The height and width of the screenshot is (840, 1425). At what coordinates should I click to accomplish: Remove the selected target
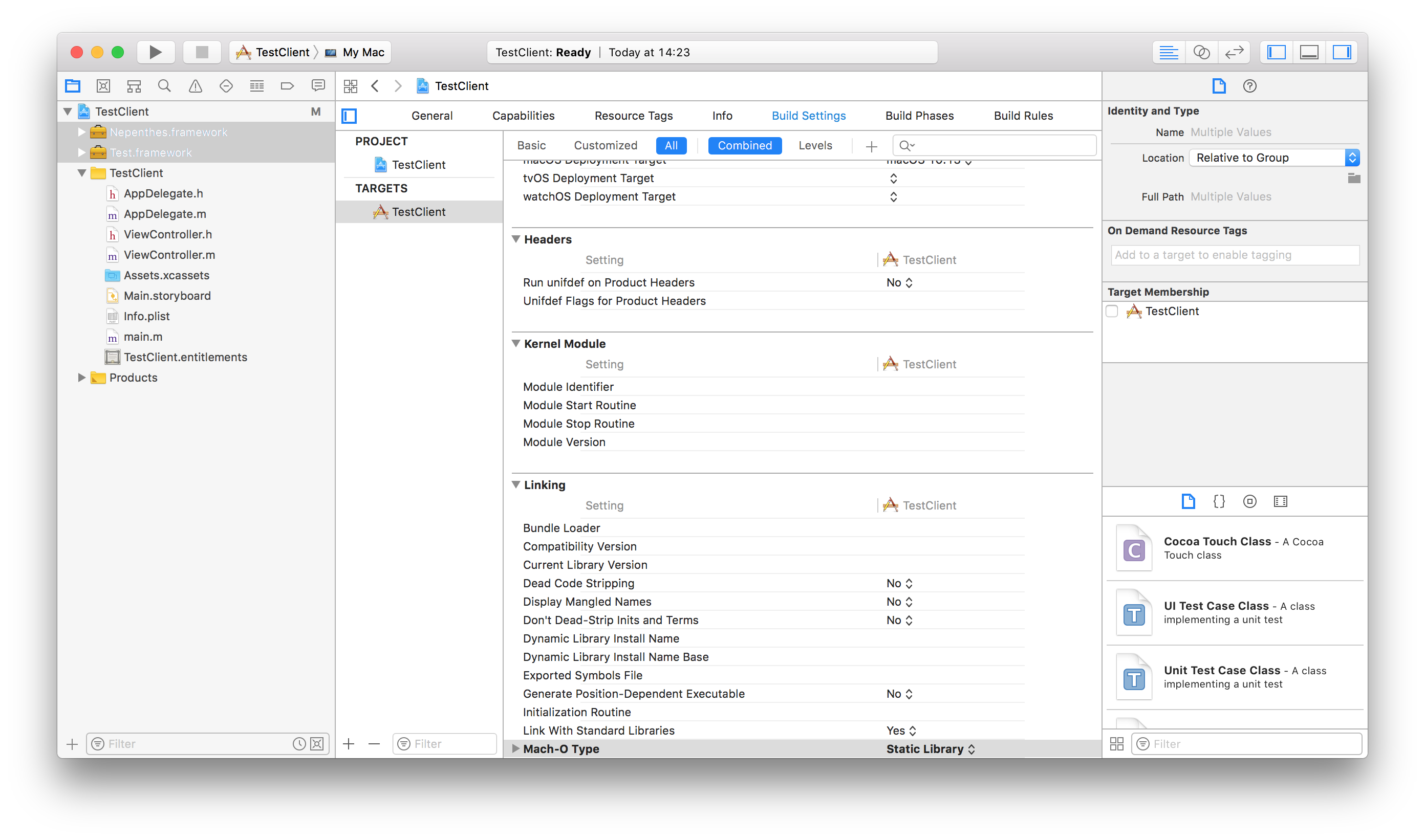374,744
